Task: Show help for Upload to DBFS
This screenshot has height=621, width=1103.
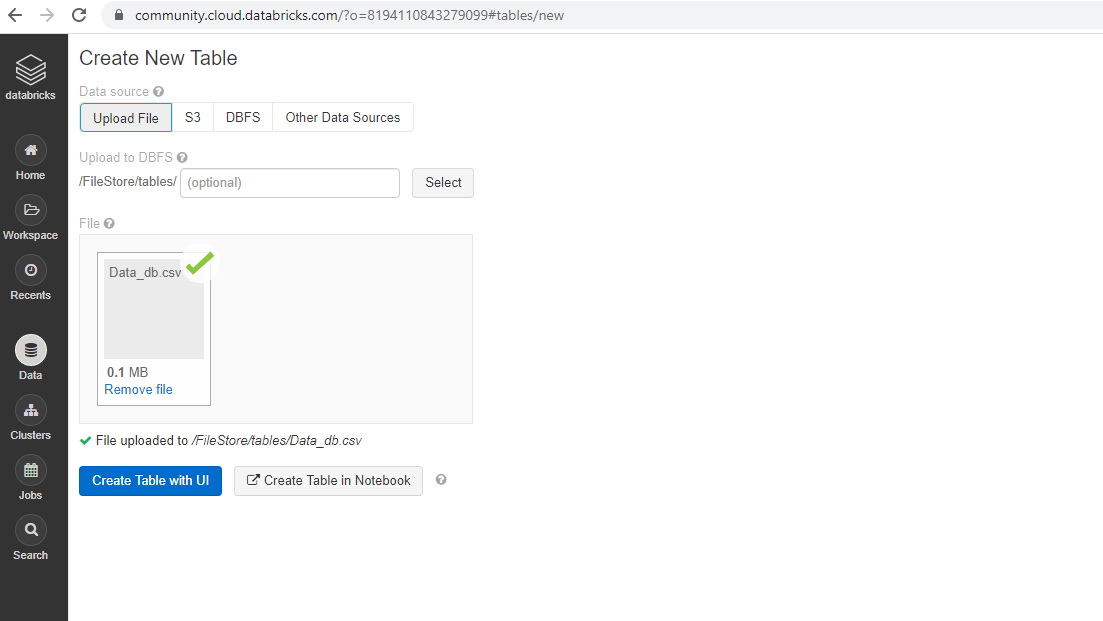Action: 182,158
